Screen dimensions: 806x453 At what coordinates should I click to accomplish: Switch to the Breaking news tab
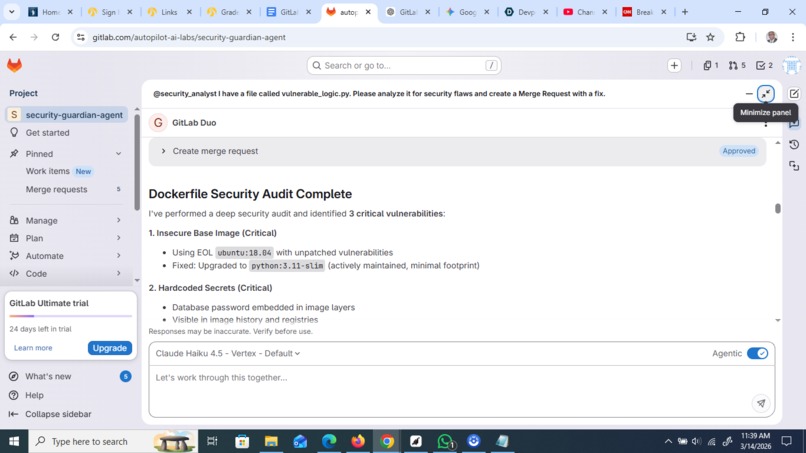[x=644, y=12]
